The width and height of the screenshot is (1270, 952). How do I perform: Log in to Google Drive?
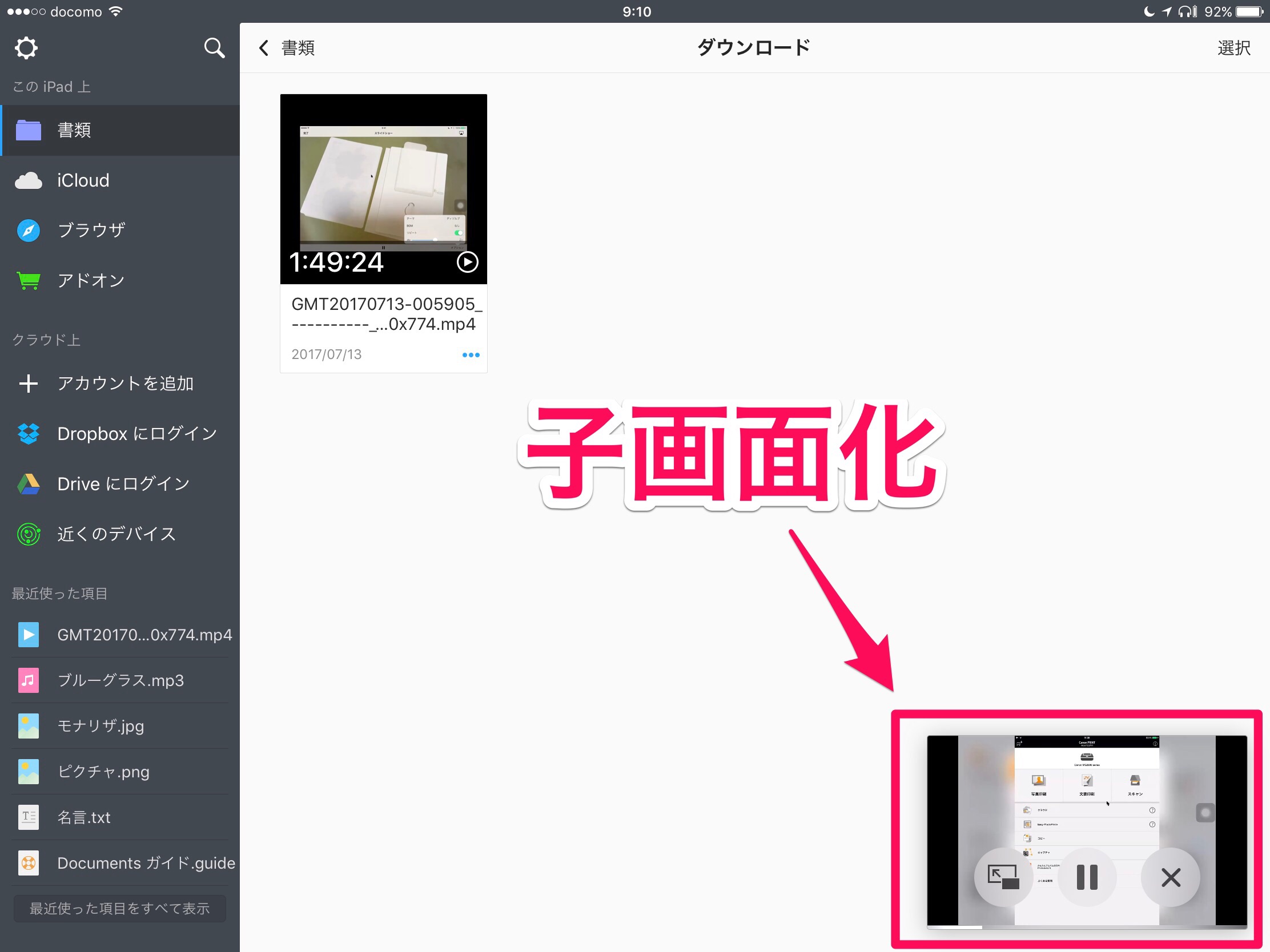[x=123, y=484]
